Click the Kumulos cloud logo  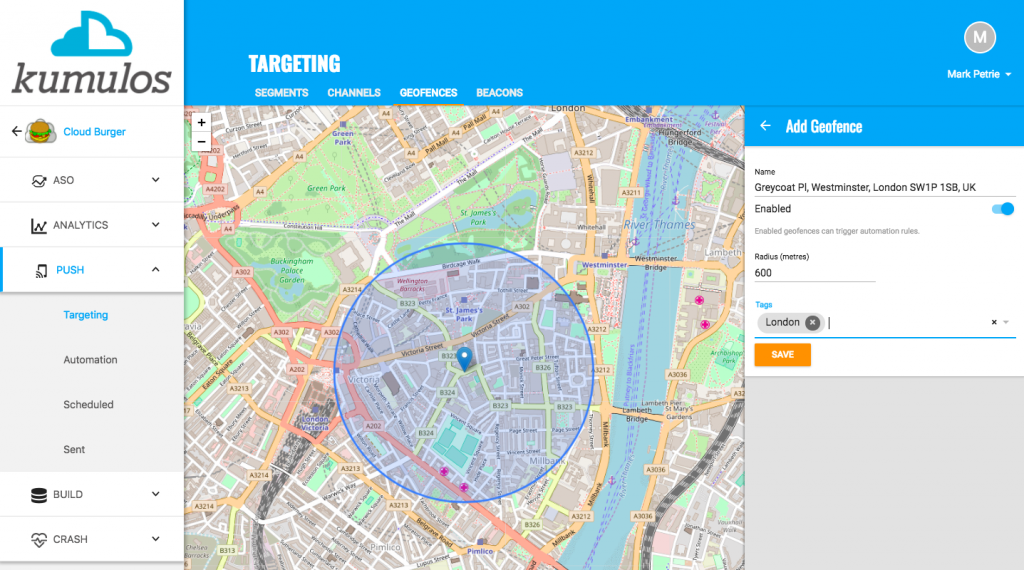point(91,53)
